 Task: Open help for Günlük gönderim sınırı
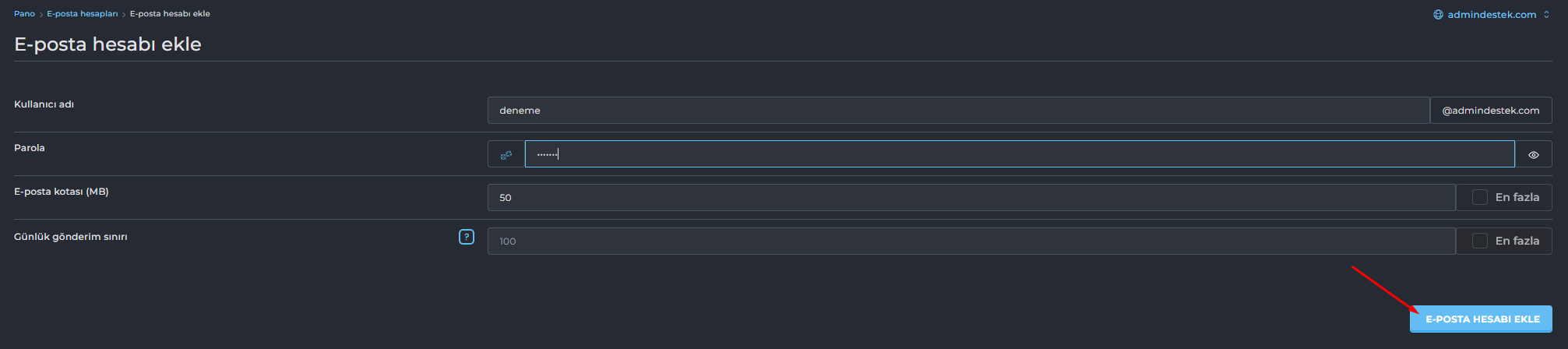click(467, 237)
